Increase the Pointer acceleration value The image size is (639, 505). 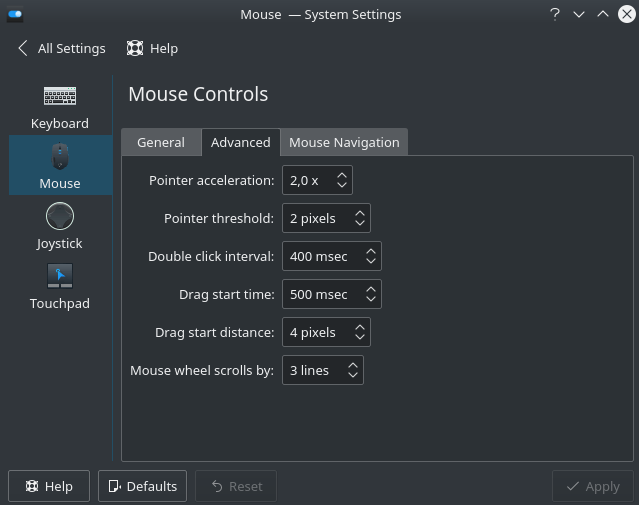click(x=342, y=175)
